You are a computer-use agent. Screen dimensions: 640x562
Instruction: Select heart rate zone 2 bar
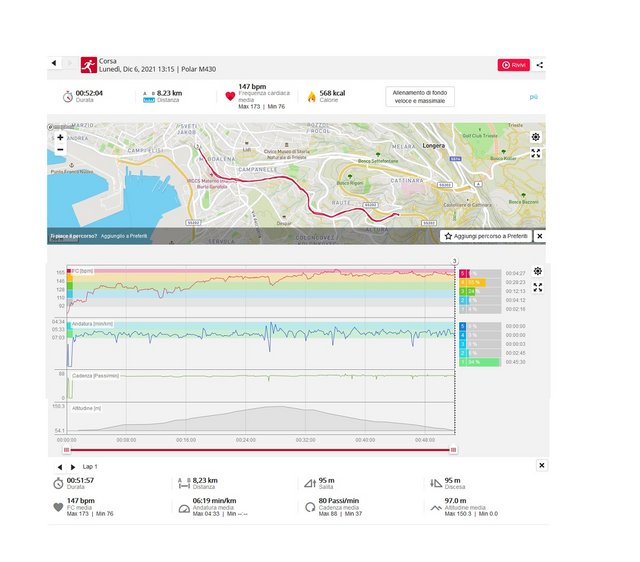point(480,300)
